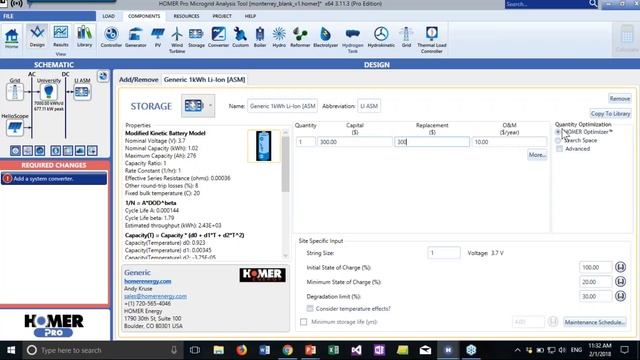Select Generic 1kWh Li-Ion [ASM] tab
This screenshot has height=360, width=640.
[204, 80]
